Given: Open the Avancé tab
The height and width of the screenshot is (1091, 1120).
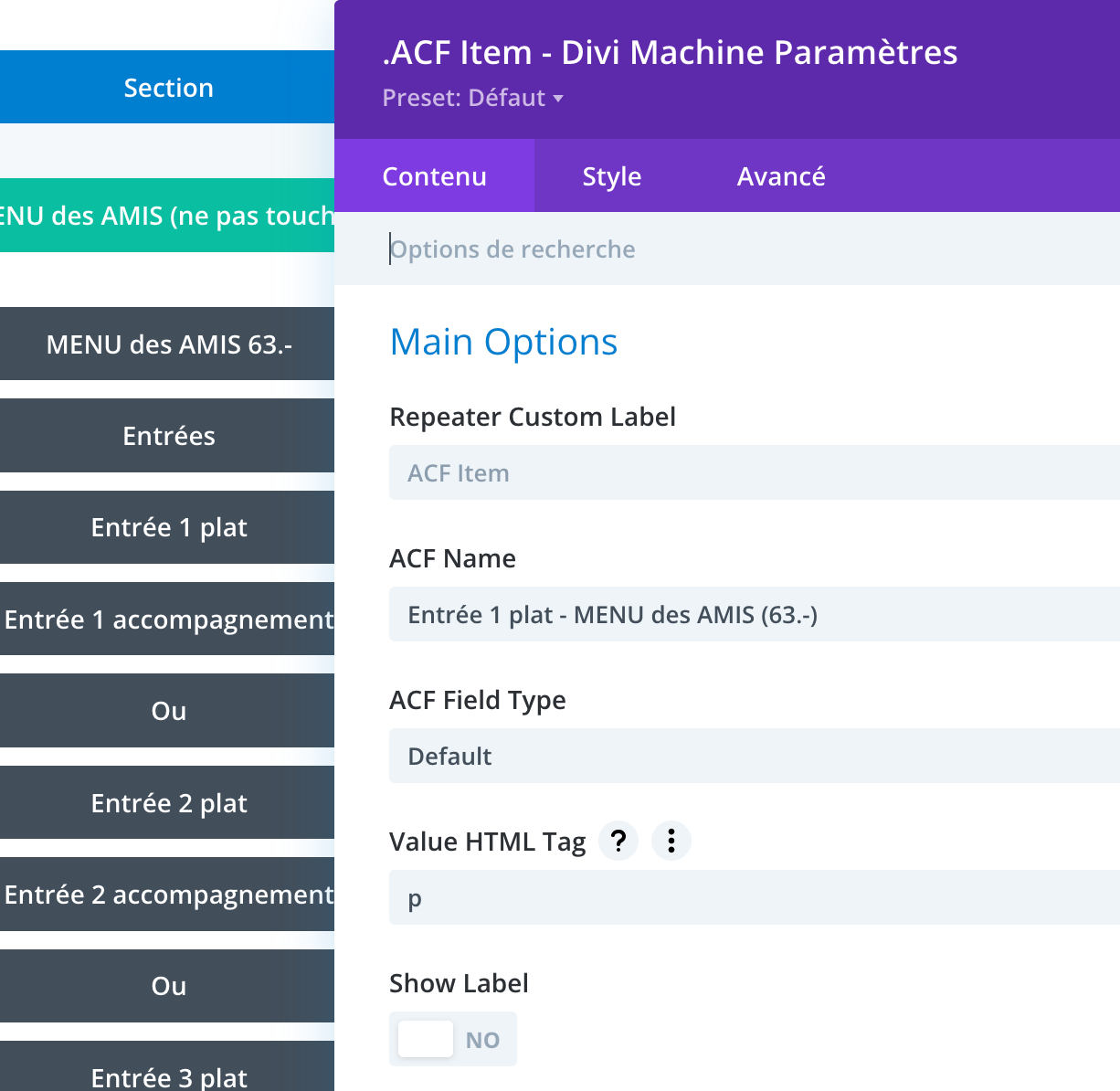Looking at the screenshot, I should 781,176.
